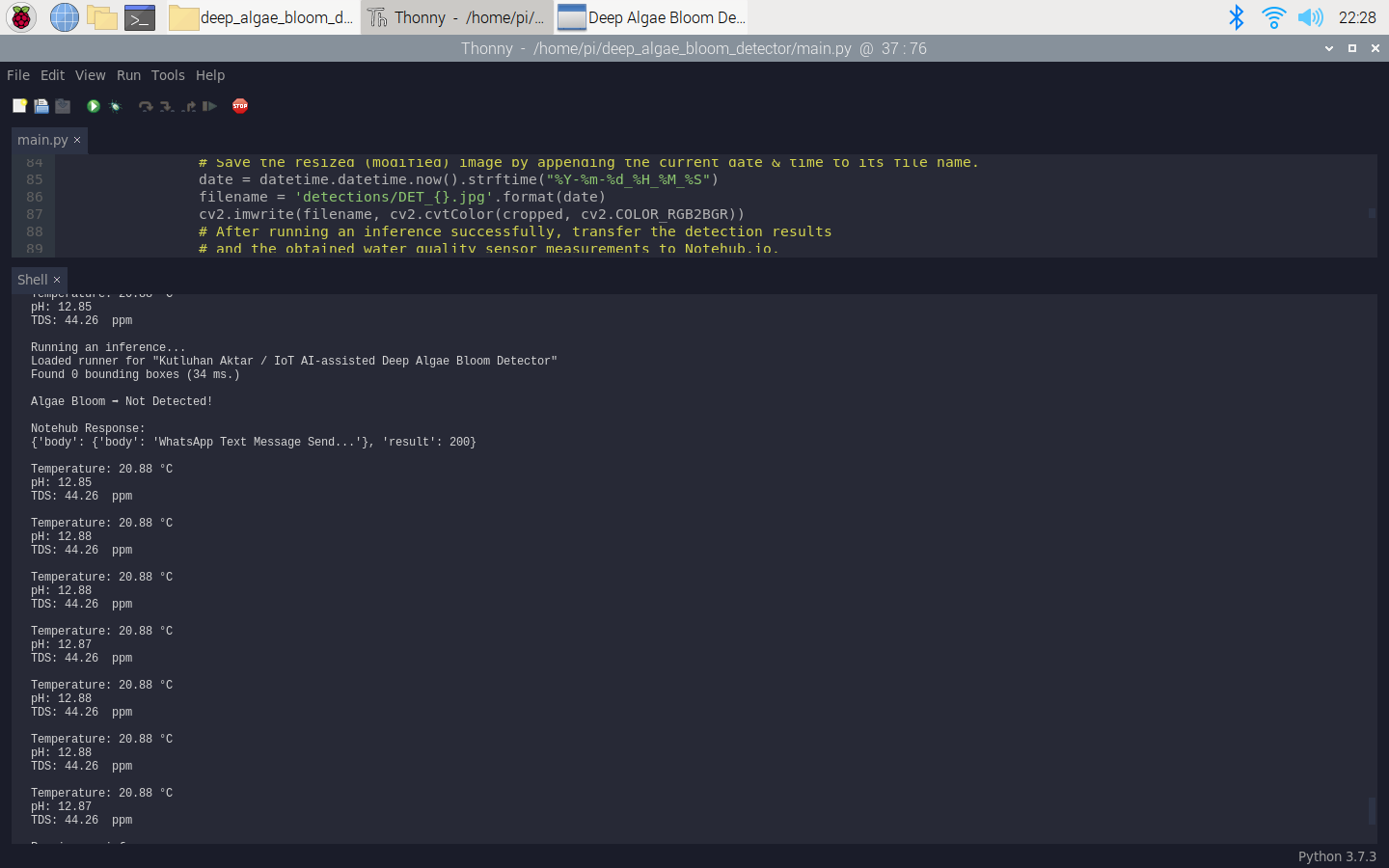Open the Raspberry Pi main menu
The width and height of the screenshot is (1389, 868).
point(21,17)
